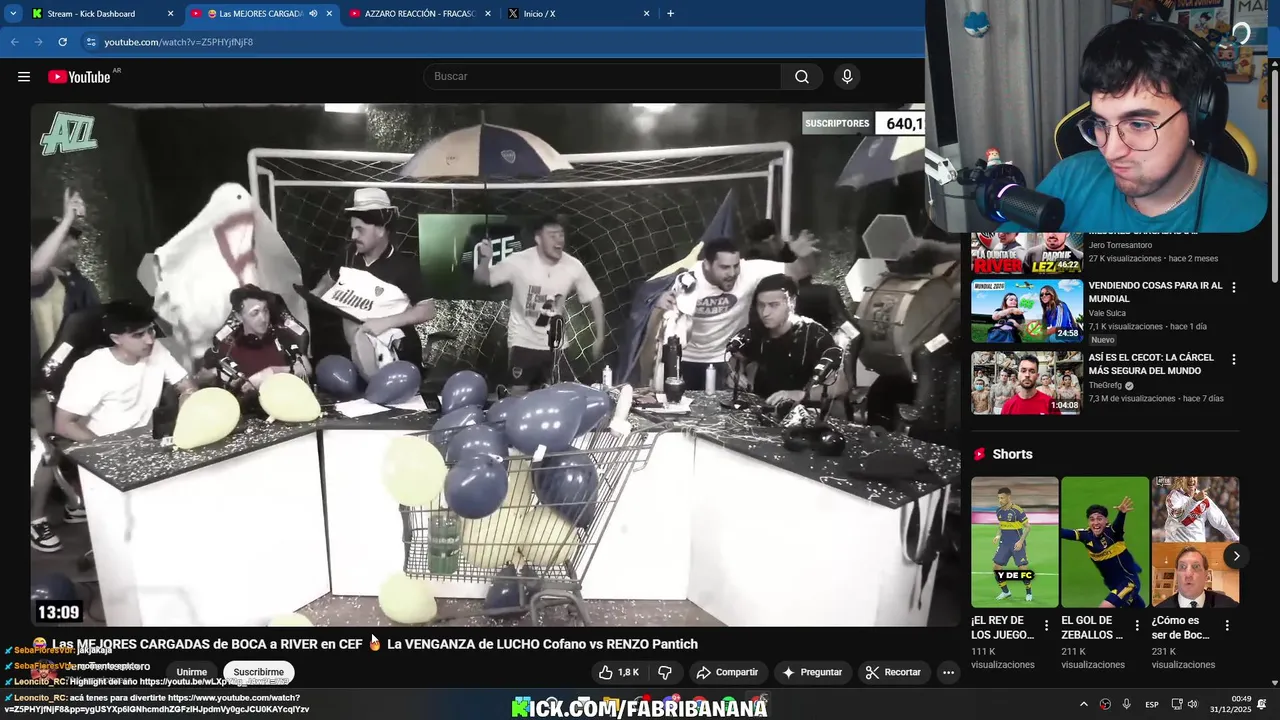The width and height of the screenshot is (1280, 720).
Task: Open options menu for VENDIENDO COSAS video
Action: (x=1233, y=287)
